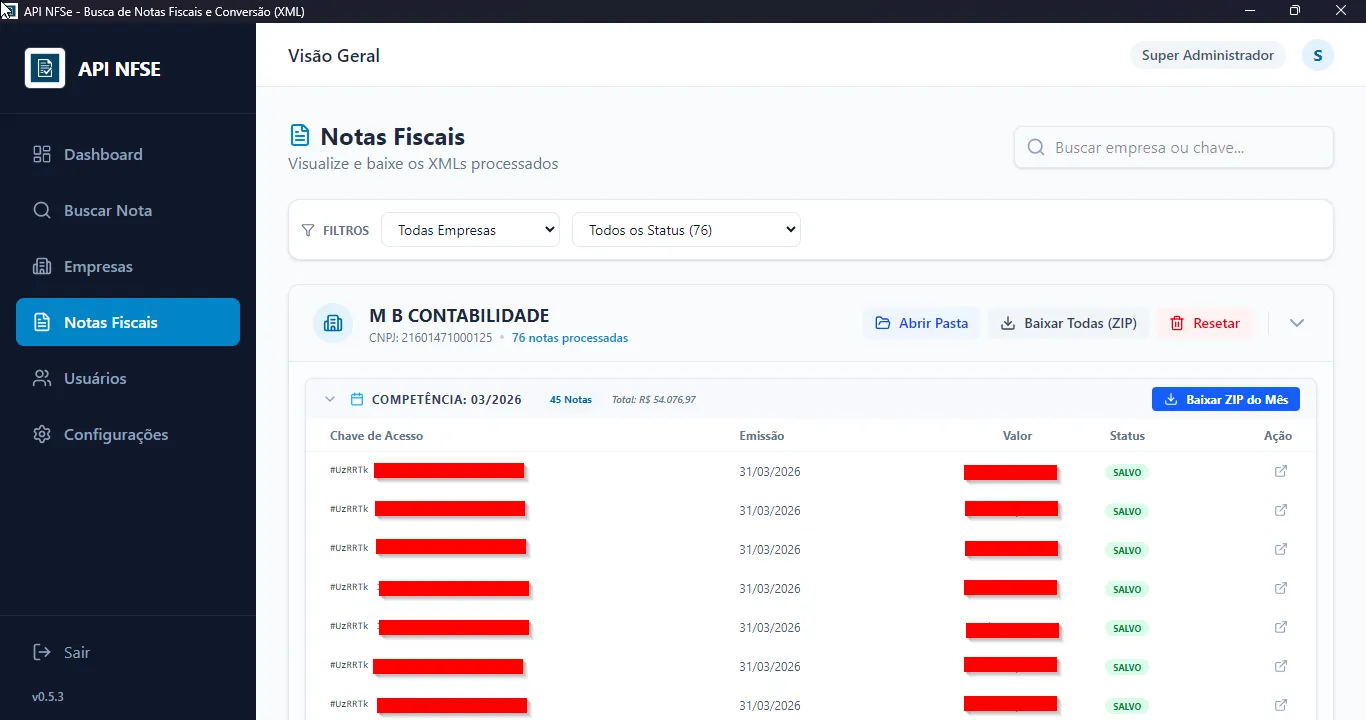This screenshot has height=720, width=1366.
Task: Click the Configurações gear icon in sidebar
Action: click(42, 434)
